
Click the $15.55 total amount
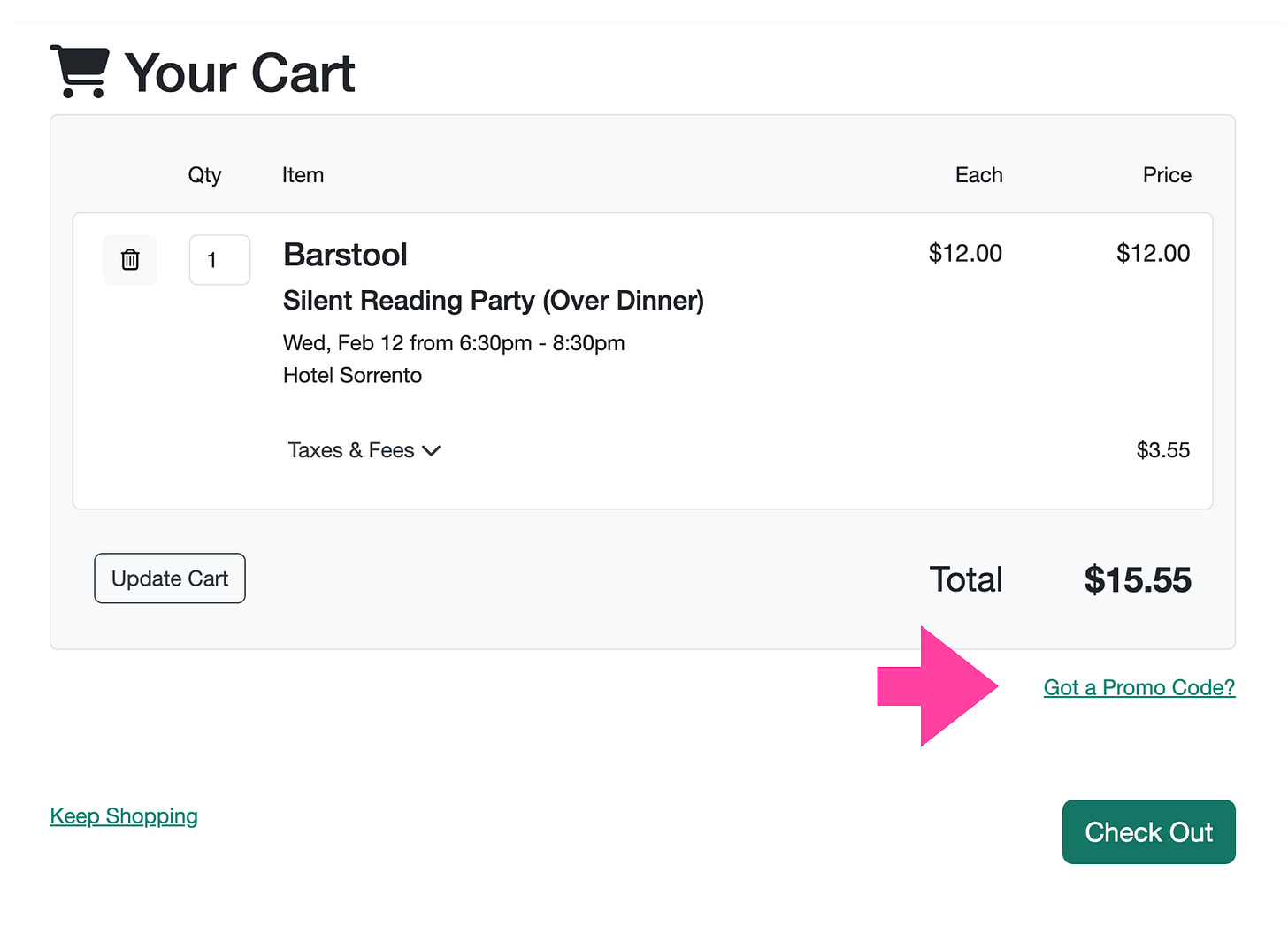pyautogui.click(x=1138, y=580)
